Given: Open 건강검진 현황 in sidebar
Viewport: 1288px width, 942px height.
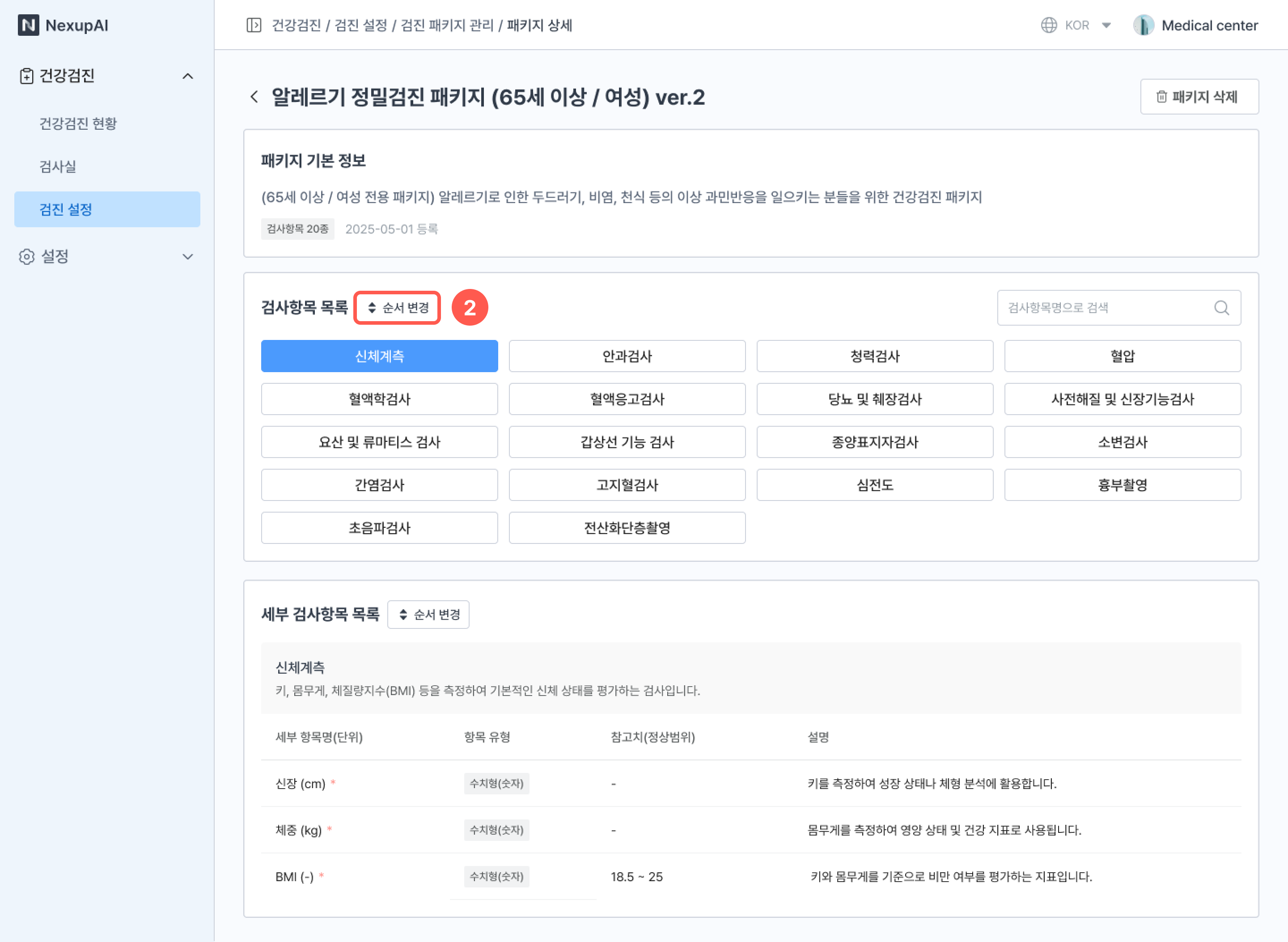Looking at the screenshot, I should coord(78,123).
